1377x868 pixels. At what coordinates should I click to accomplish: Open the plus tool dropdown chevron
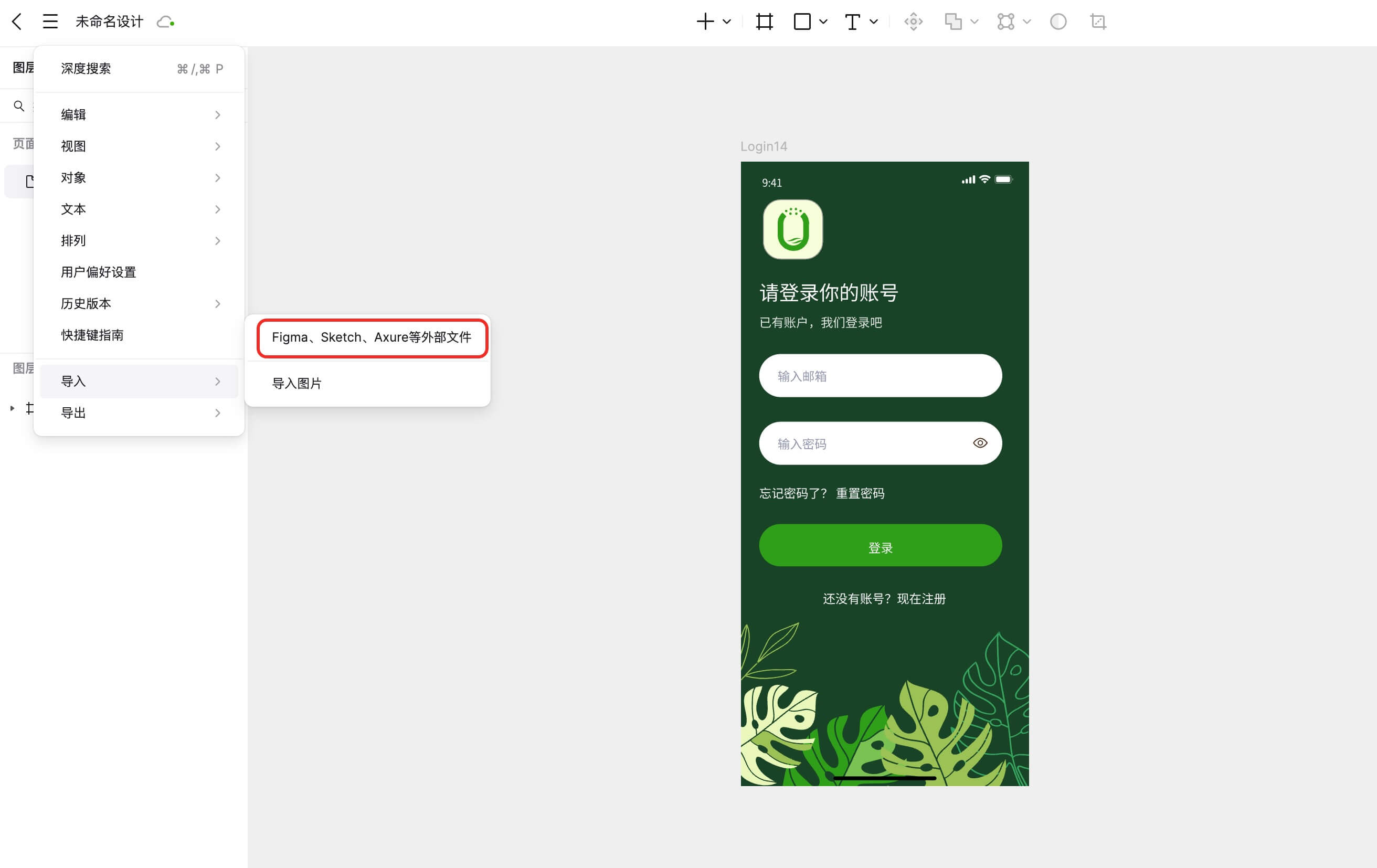[726, 22]
